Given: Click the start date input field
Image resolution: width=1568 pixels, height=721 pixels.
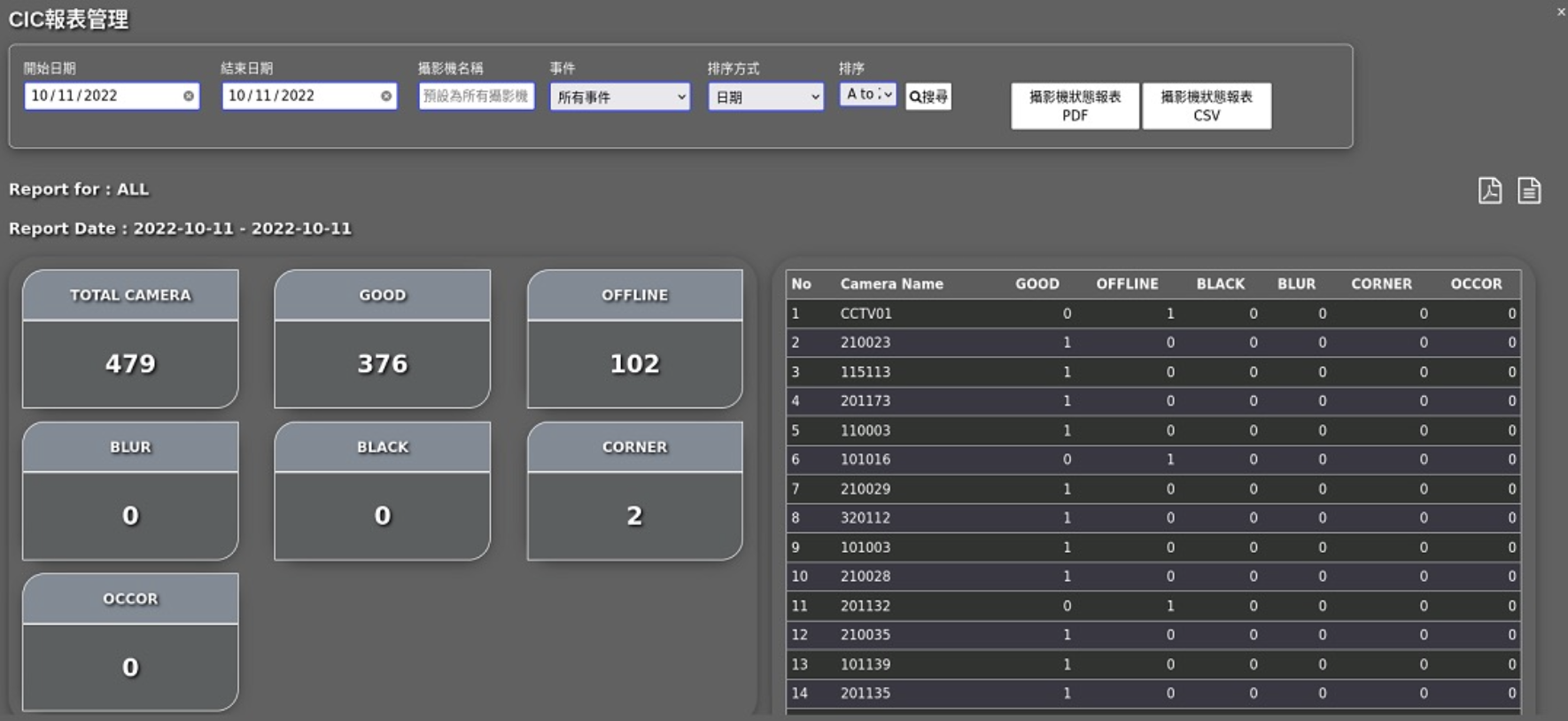Looking at the screenshot, I should click(102, 96).
